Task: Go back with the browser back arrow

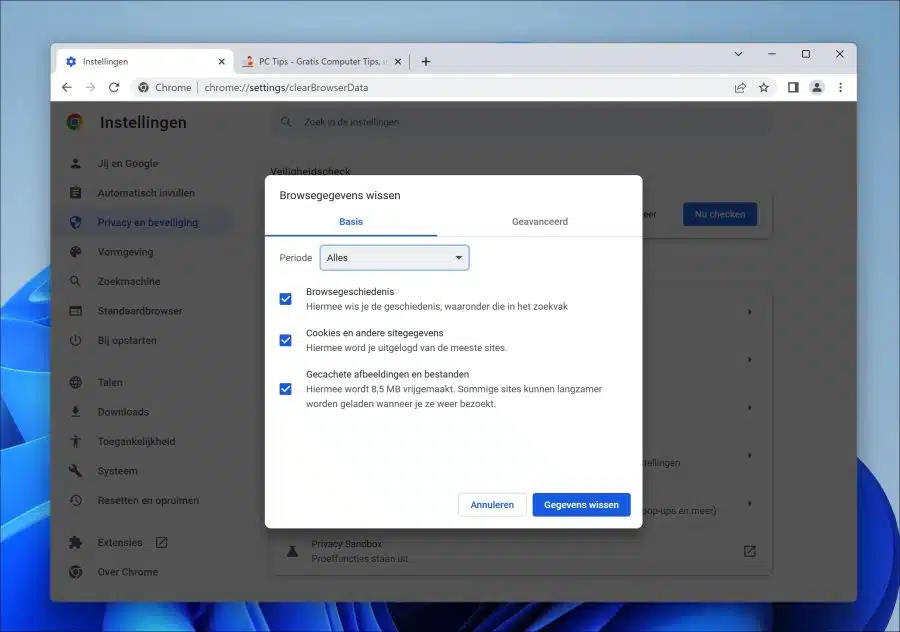Action: pos(67,87)
